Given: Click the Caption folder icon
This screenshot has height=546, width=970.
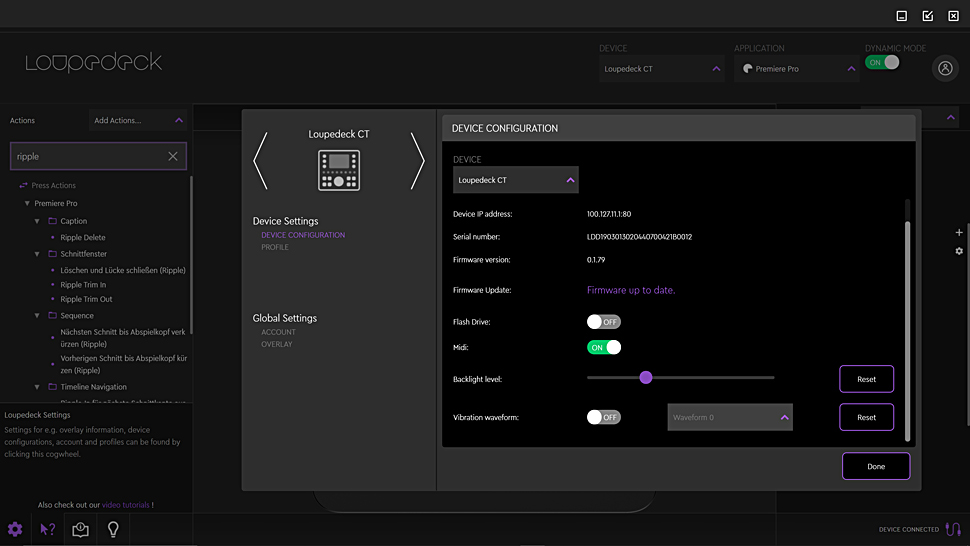Looking at the screenshot, I should 53,221.
